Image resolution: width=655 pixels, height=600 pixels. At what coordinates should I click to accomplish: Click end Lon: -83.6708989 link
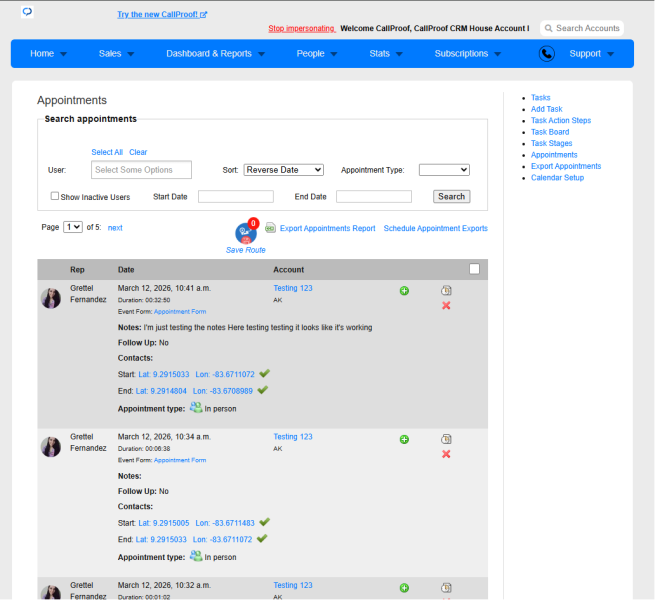[223, 391]
